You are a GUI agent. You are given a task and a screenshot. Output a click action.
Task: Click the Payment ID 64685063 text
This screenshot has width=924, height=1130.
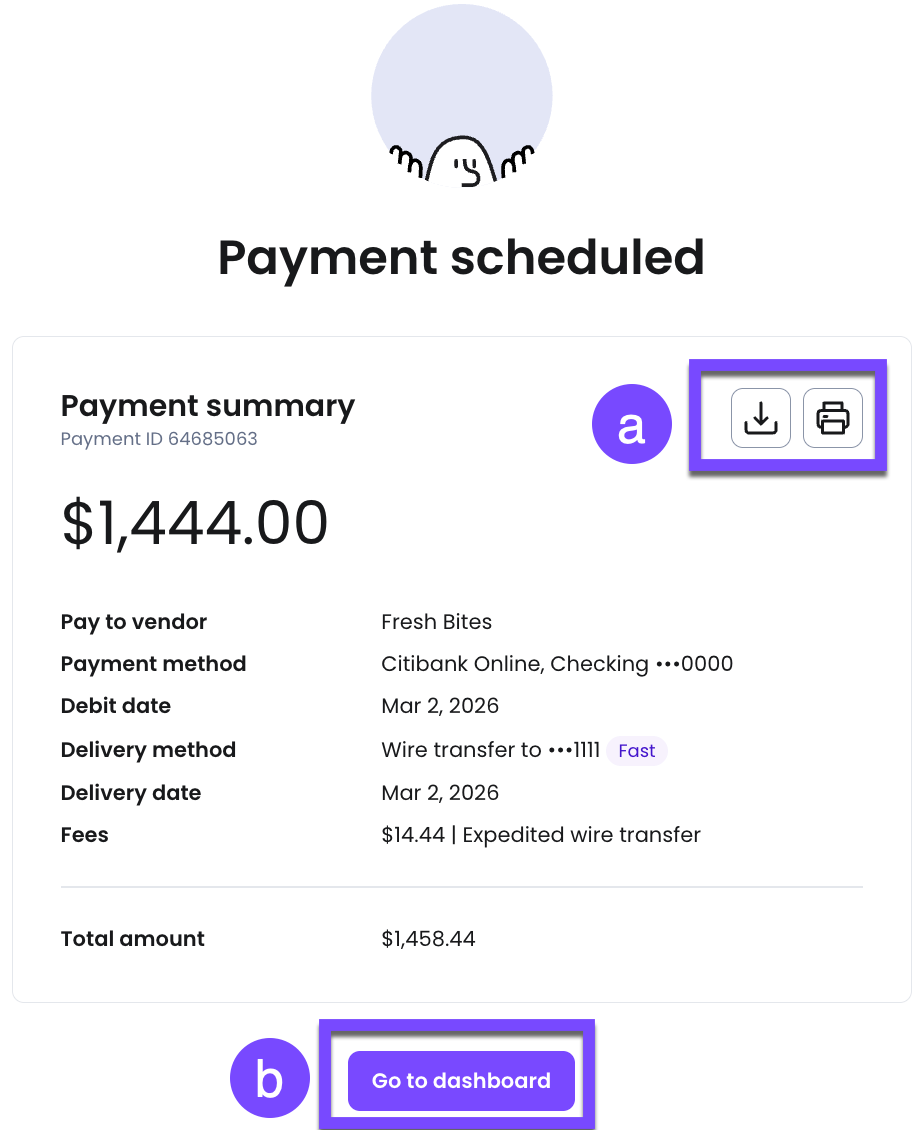(x=159, y=439)
